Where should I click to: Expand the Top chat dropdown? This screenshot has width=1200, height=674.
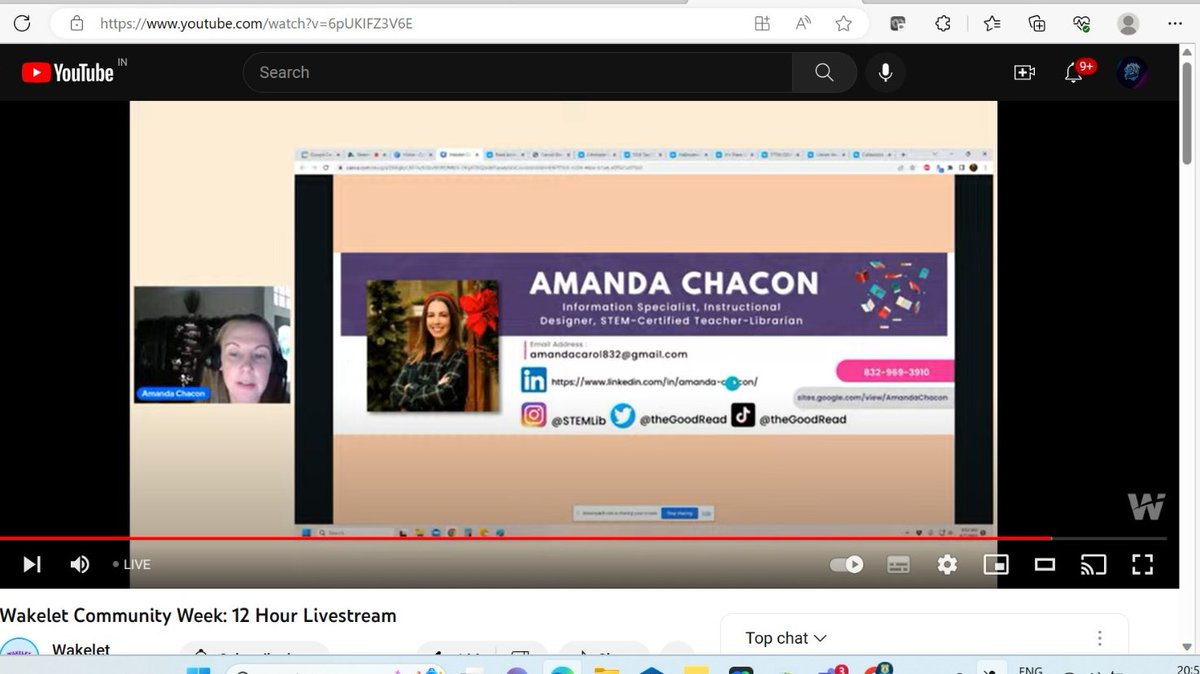pos(786,638)
